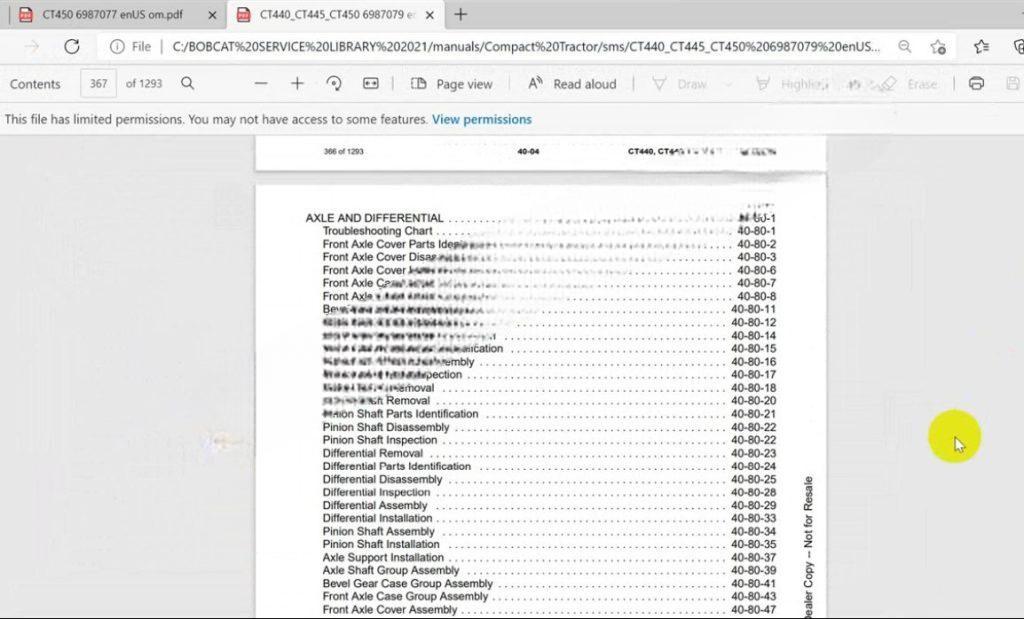Image resolution: width=1024 pixels, height=619 pixels.
Task: Rotate the PDF page
Action: [334, 84]
